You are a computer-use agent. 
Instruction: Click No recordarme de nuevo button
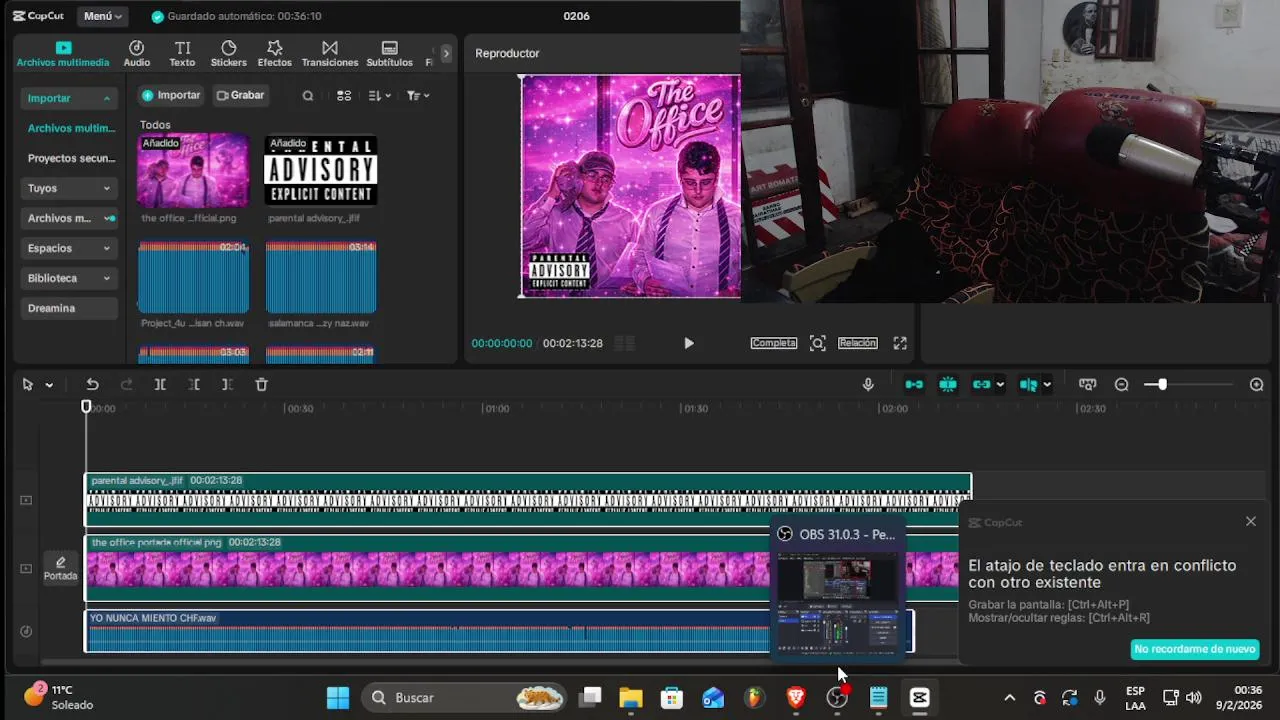coord(1194,649)
